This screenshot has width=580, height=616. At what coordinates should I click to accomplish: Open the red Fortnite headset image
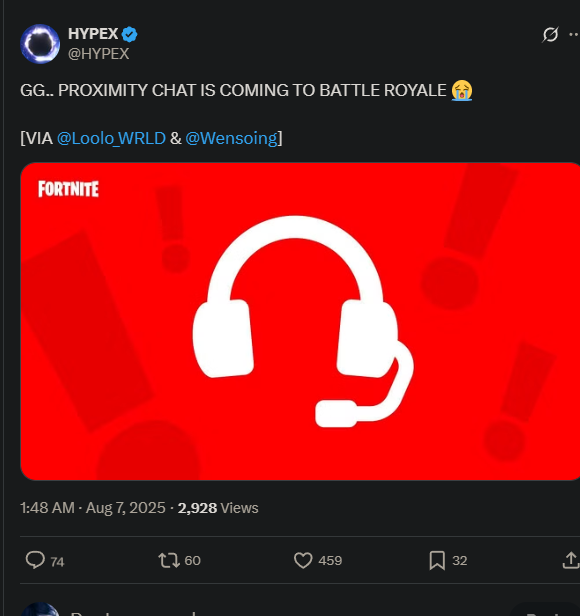pos(300,321)
